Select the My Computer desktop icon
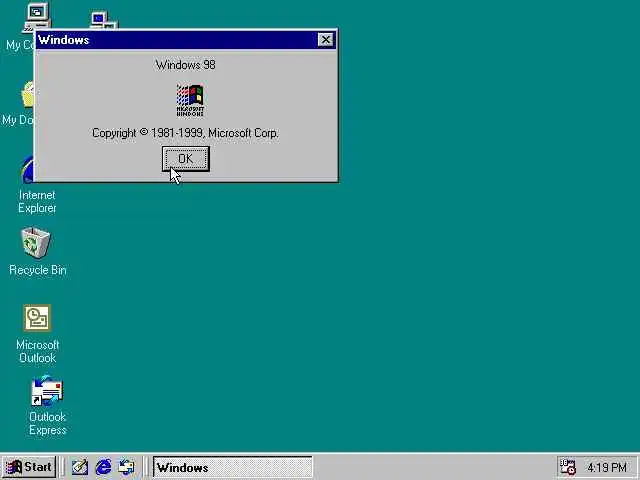Screen dimensions: 640x480 point(37,16)
